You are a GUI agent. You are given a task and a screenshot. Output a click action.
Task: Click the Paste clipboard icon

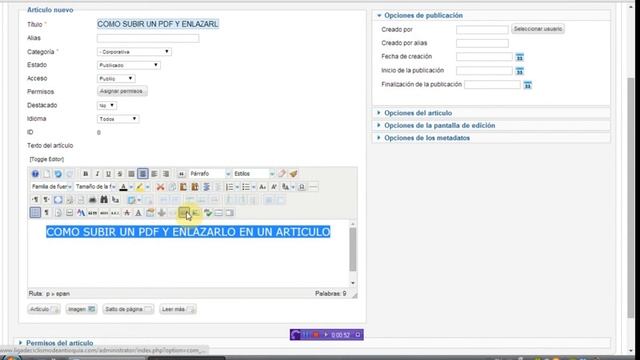pyautogui.click(x=183, y=187)
